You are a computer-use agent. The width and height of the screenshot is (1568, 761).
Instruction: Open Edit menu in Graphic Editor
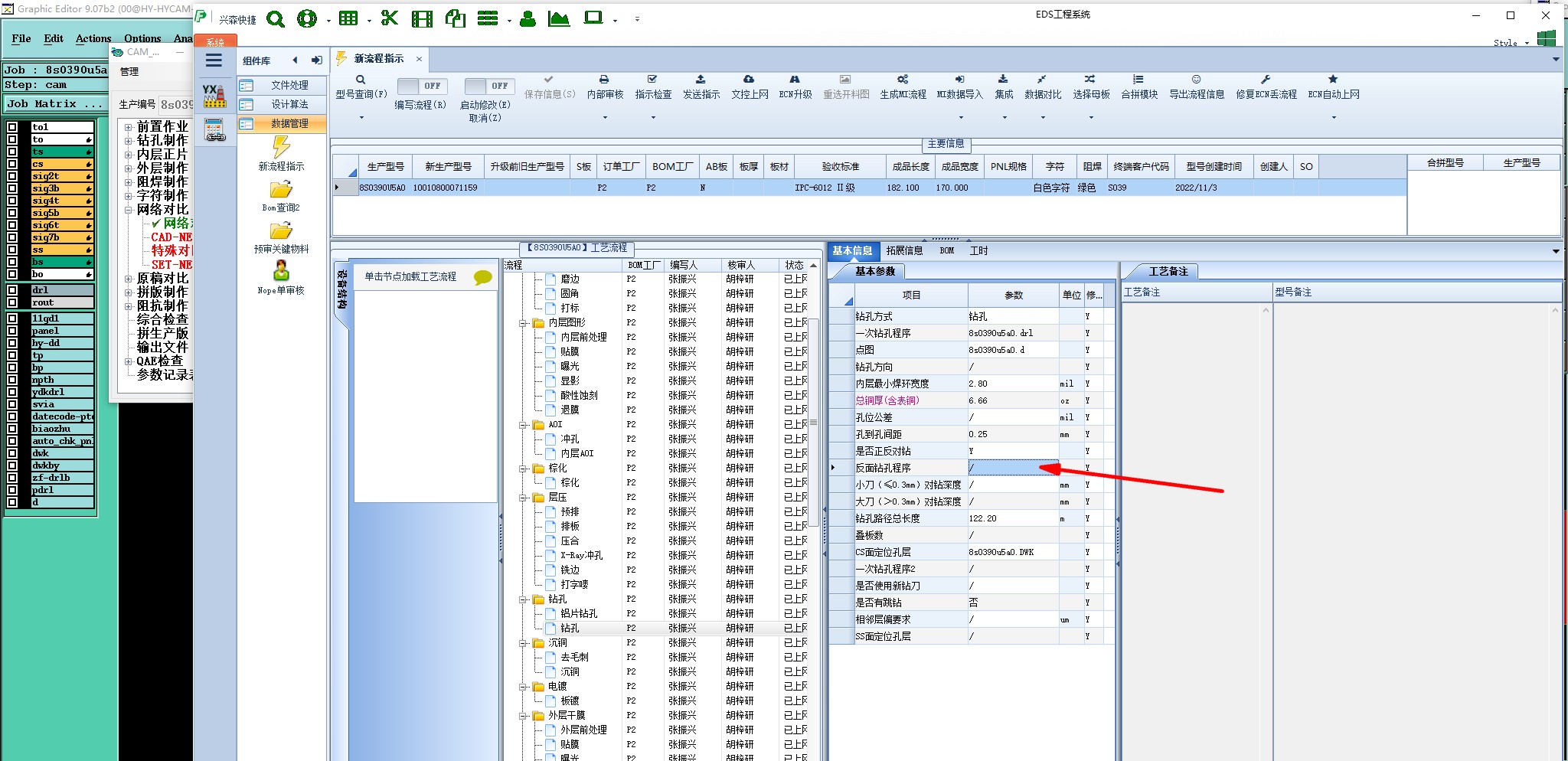pyautogui.click(x=54, y=38)
